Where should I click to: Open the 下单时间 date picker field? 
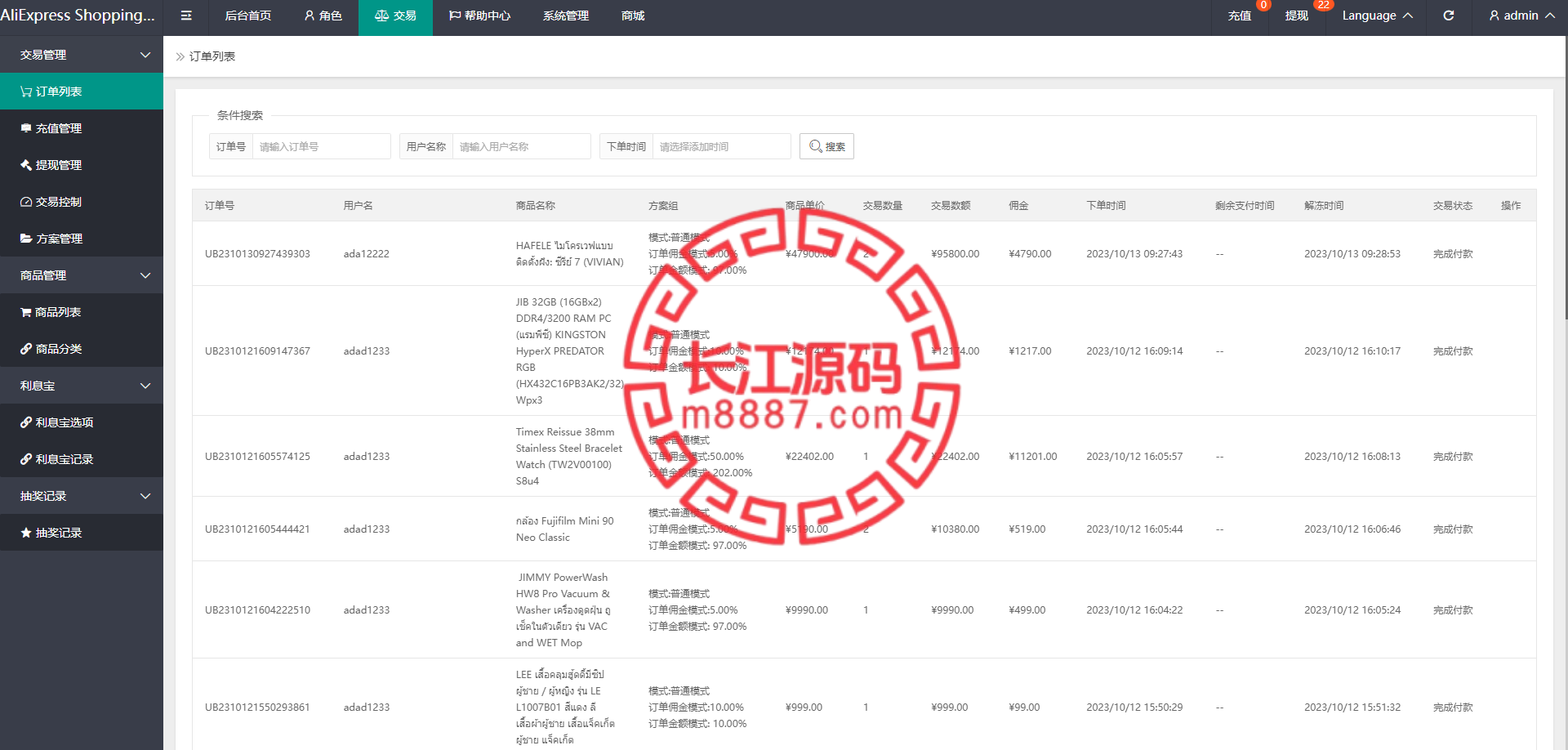pyautogui.click(x=722, y=146)
